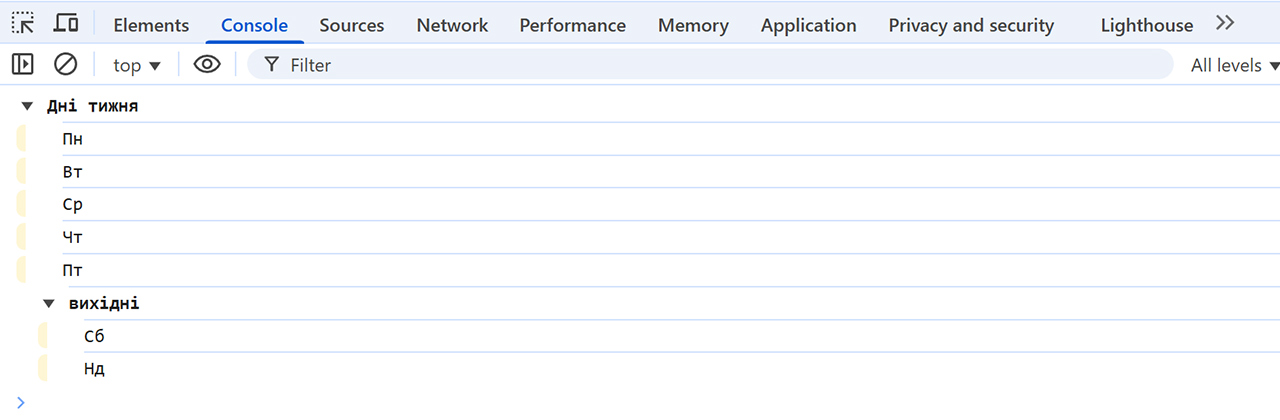The height and width of the screenshot is (420, 1280).
Task: Collapse the Дні тижня group
Action: tap(28, 106)
